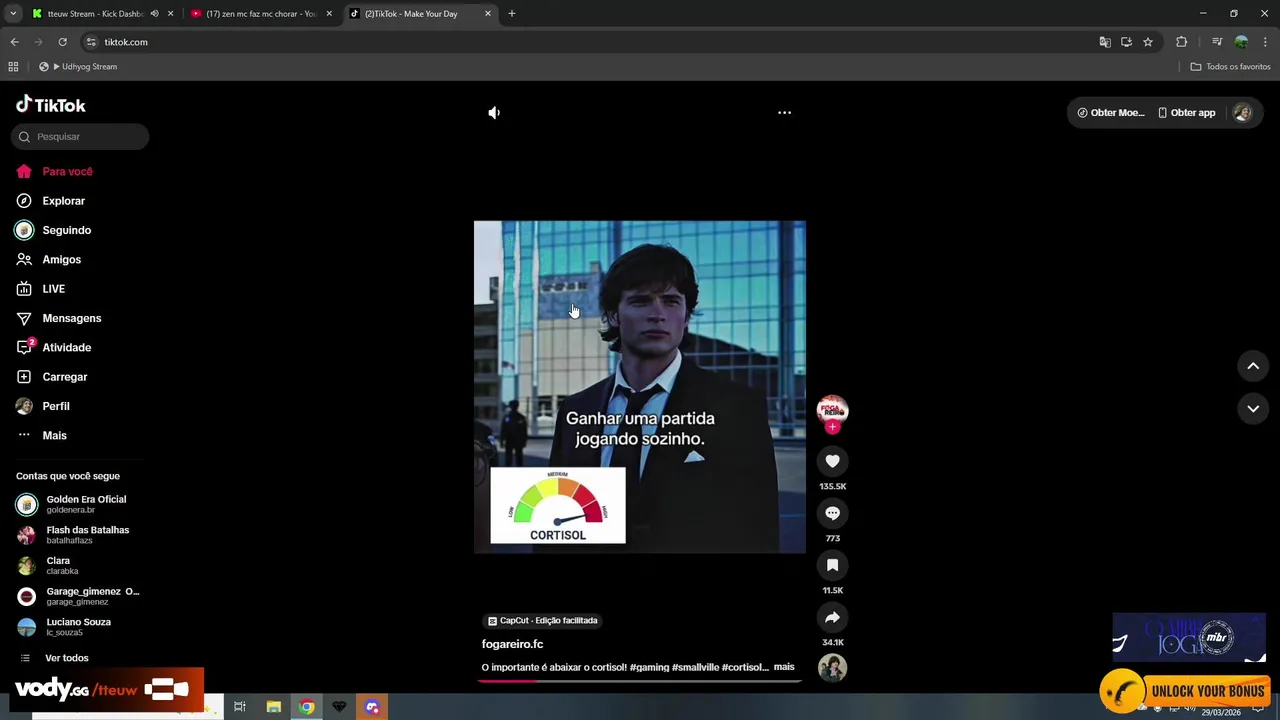Open Atividade notifications
Viewport: 1280px width, 720px height.
coord(66,347)
